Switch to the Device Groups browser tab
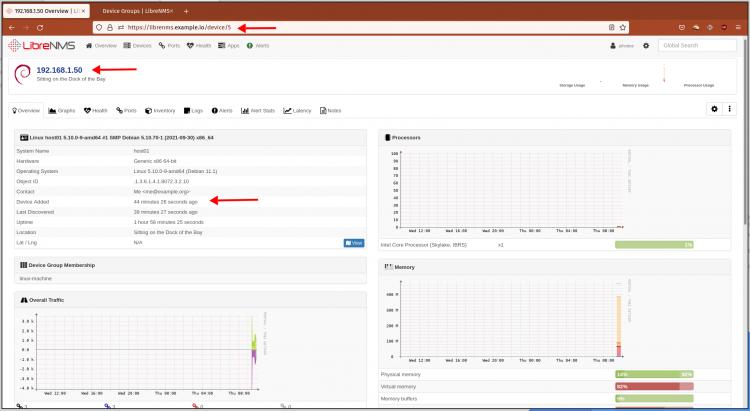Image resolution: width=750 pixels, height=411 pixels. point(136,10)
